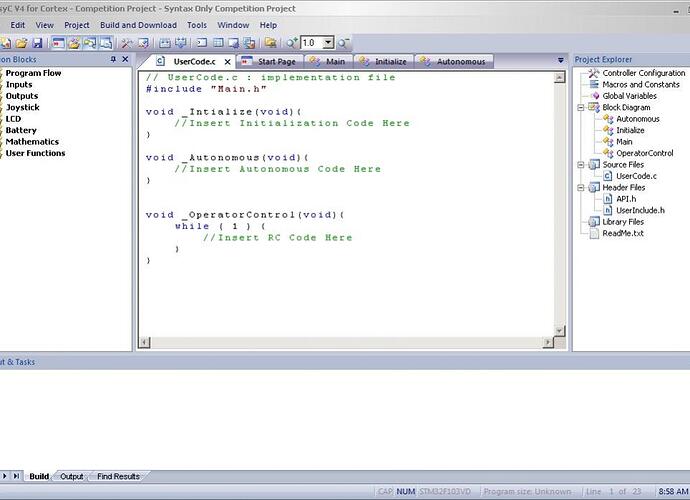Image resolution: width=690 pixels, height=500 pixels.
Task: Expand Inputs function blocks
Action: [x=18, y=85]
